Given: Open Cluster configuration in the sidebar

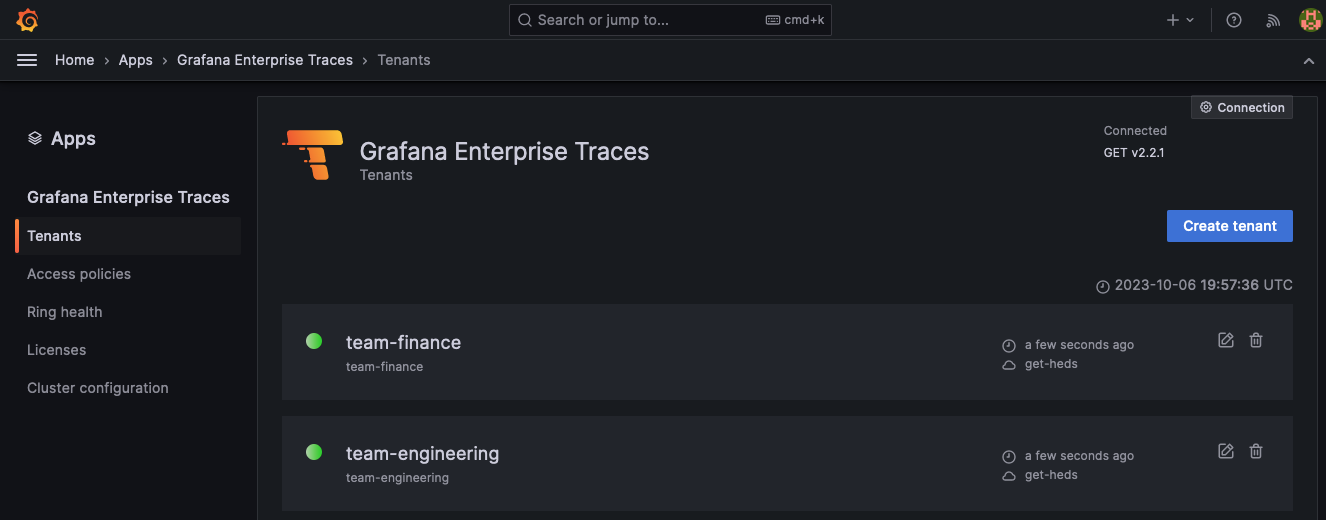Looking at the screenshot, I should pos(98,388).
